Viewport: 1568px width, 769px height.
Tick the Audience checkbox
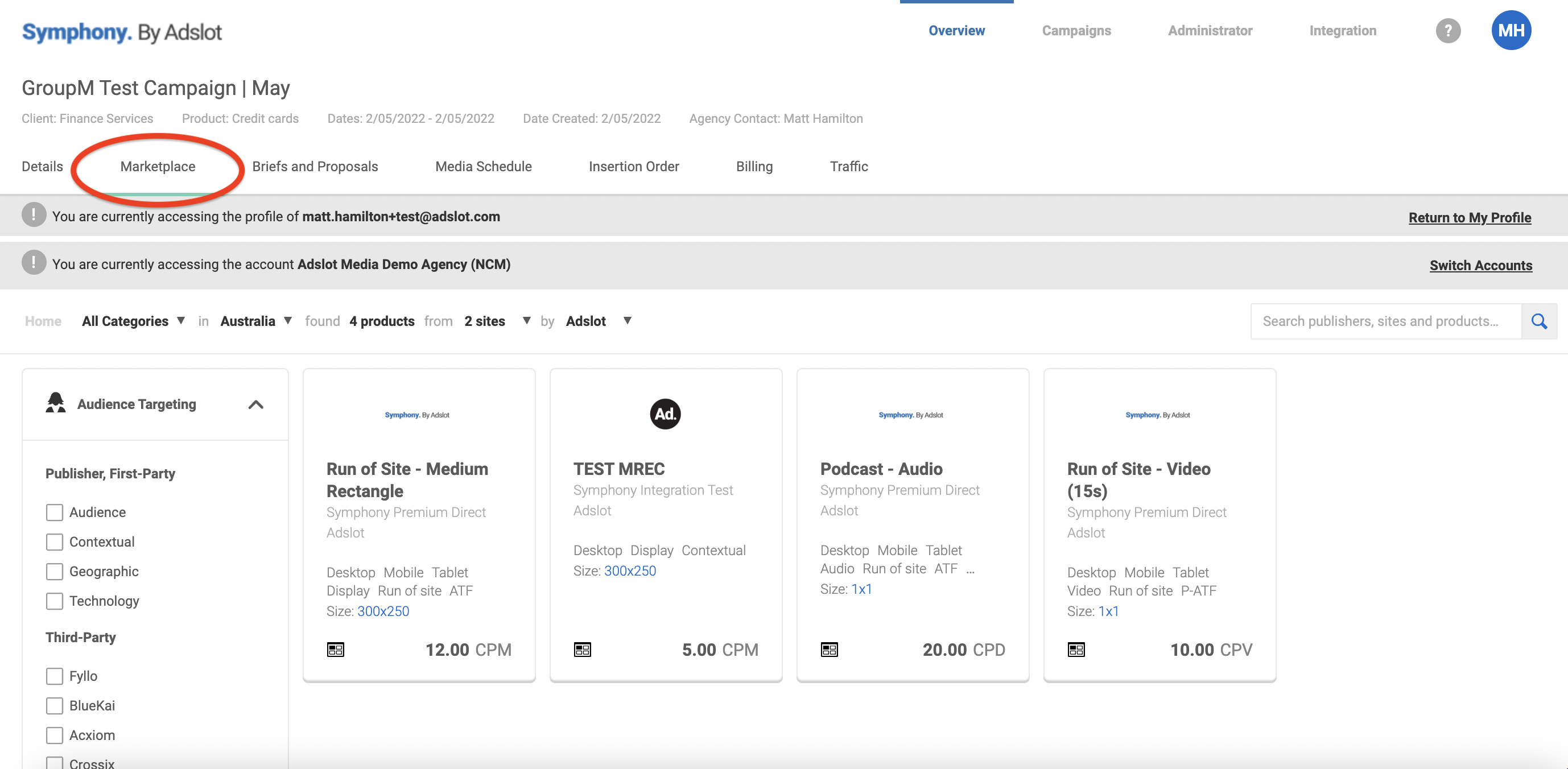click(55, 512)
